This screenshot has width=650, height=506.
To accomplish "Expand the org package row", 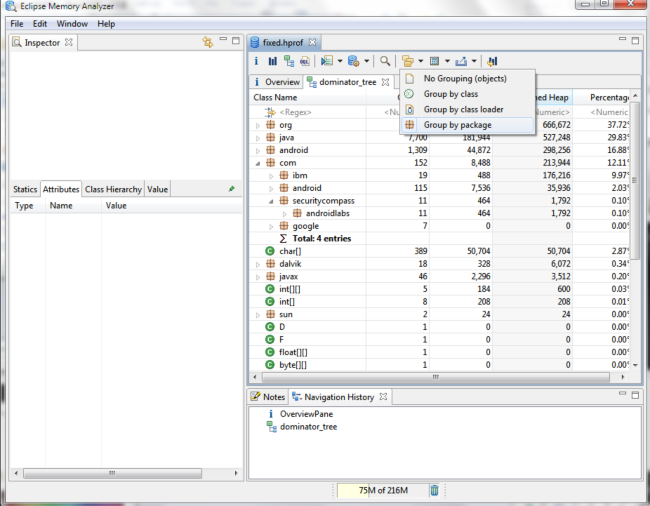I will tap(258, 126).
